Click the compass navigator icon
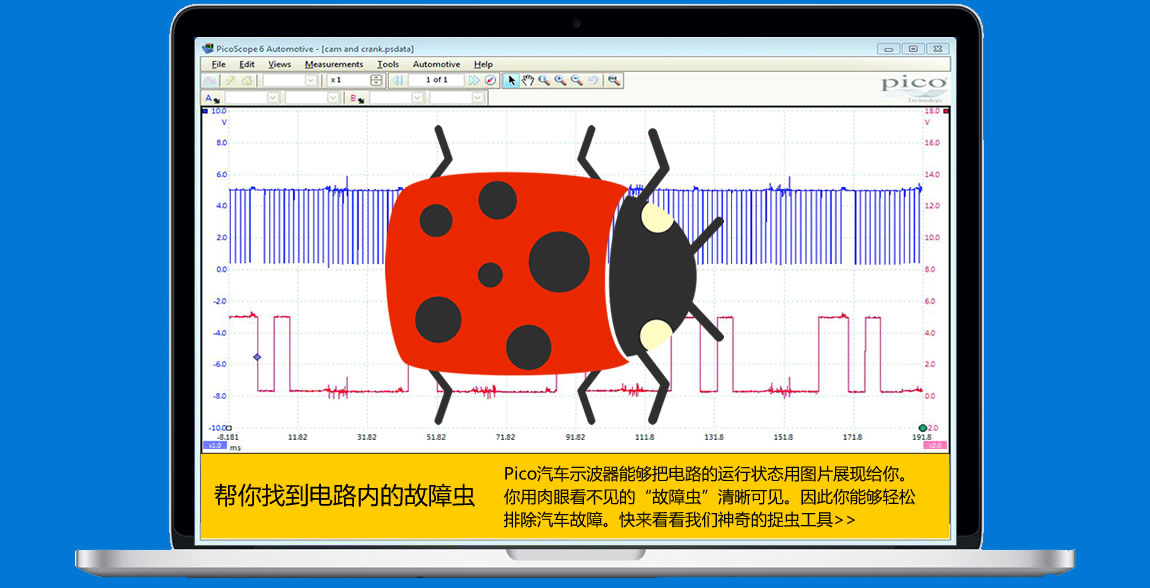The image size is (1150, 588). [x=490, y=80]
